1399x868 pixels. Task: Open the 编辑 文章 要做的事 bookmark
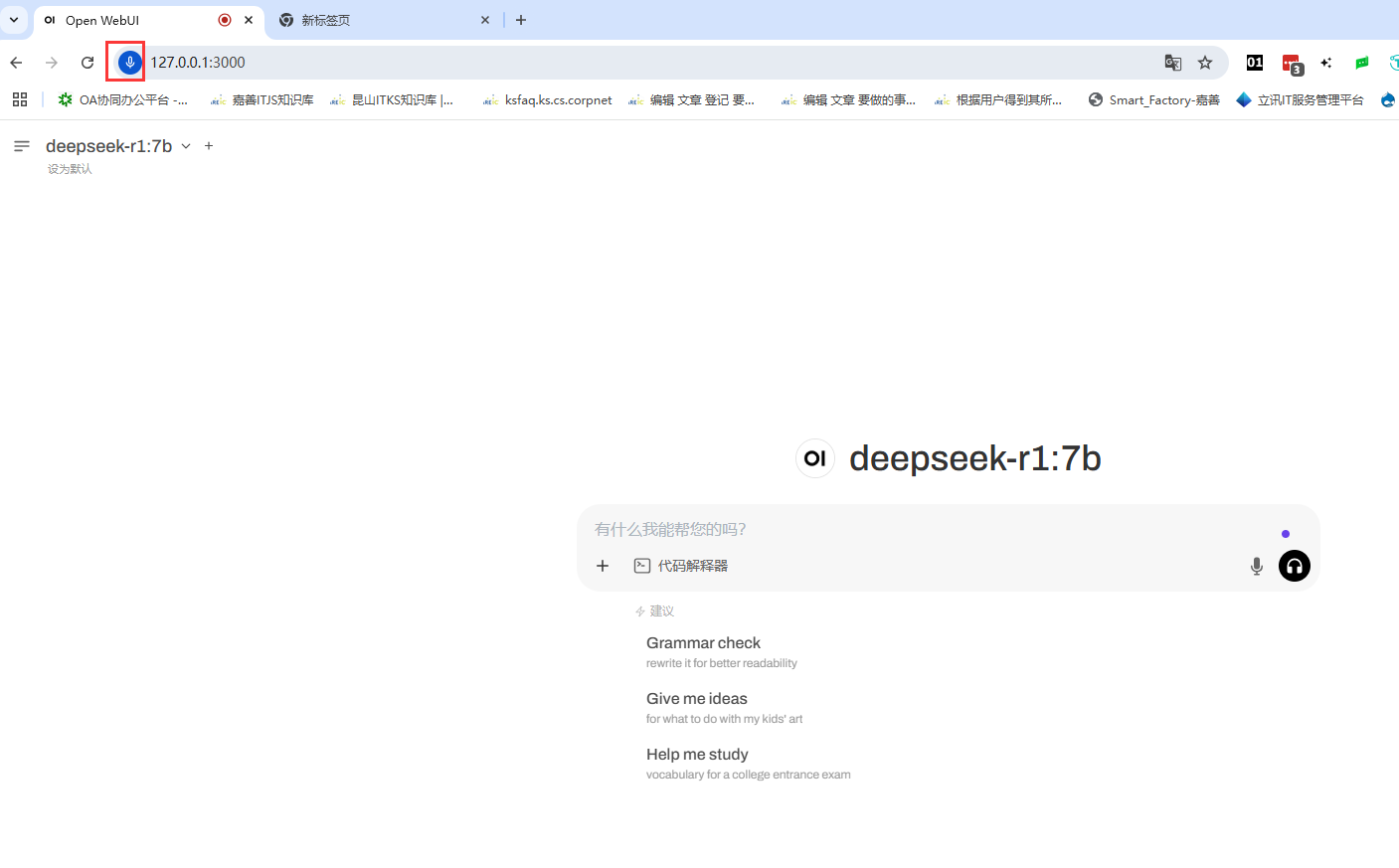click(848, 99)
